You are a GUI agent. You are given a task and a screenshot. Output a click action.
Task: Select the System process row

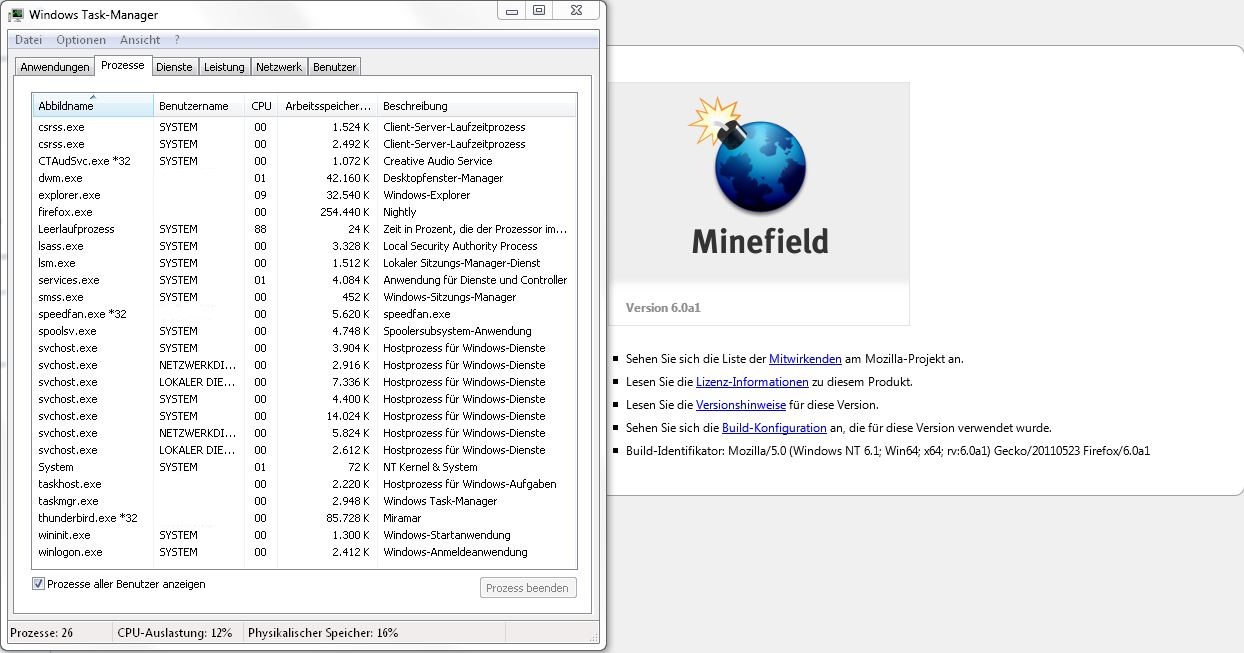click(304, 467)
